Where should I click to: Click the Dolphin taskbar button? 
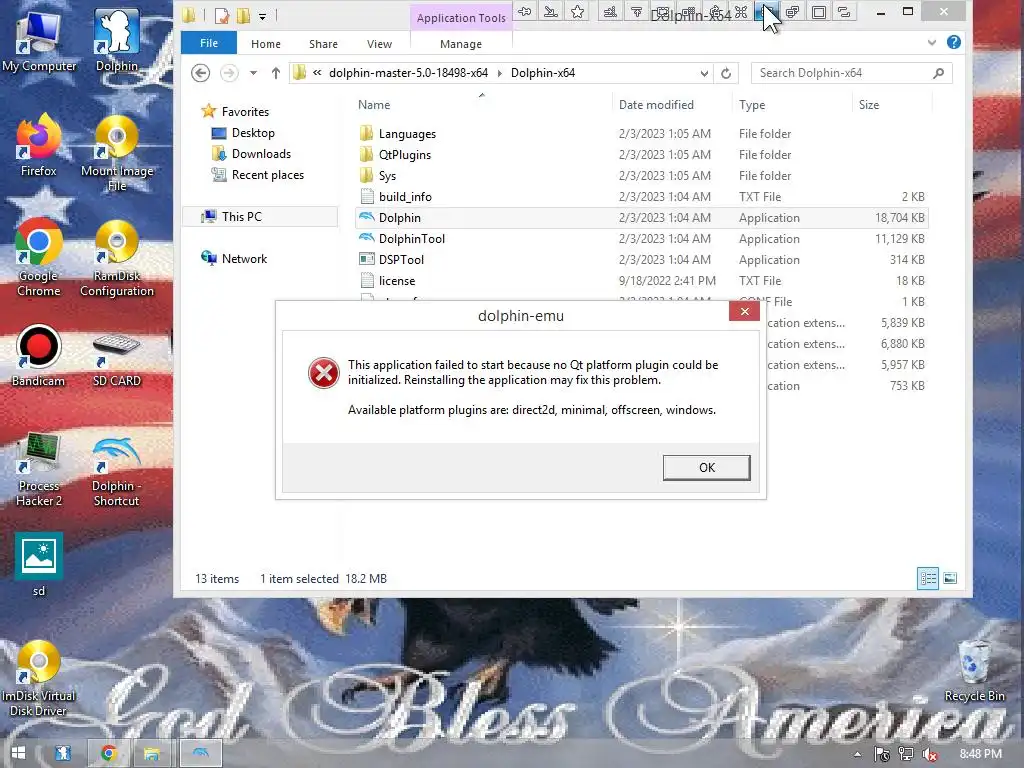(201, 753)
